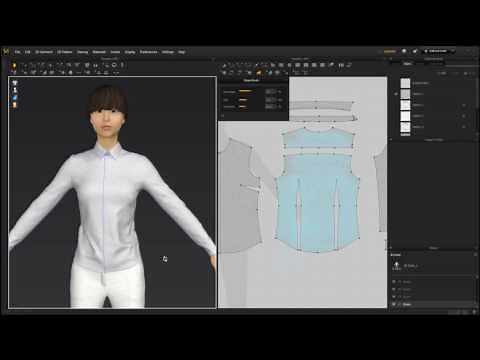
Task: Select the fourth fabric swatch in list
Action: click(x=405, y=116)
